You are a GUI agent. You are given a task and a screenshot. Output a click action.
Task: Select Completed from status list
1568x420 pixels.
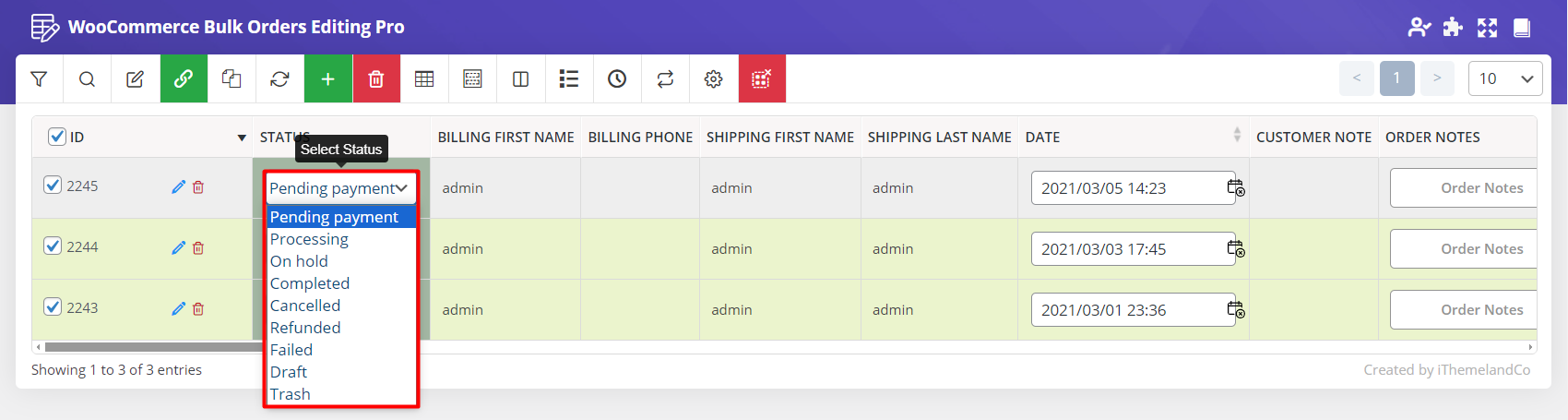pyautogui.click(x=310, y=283)
